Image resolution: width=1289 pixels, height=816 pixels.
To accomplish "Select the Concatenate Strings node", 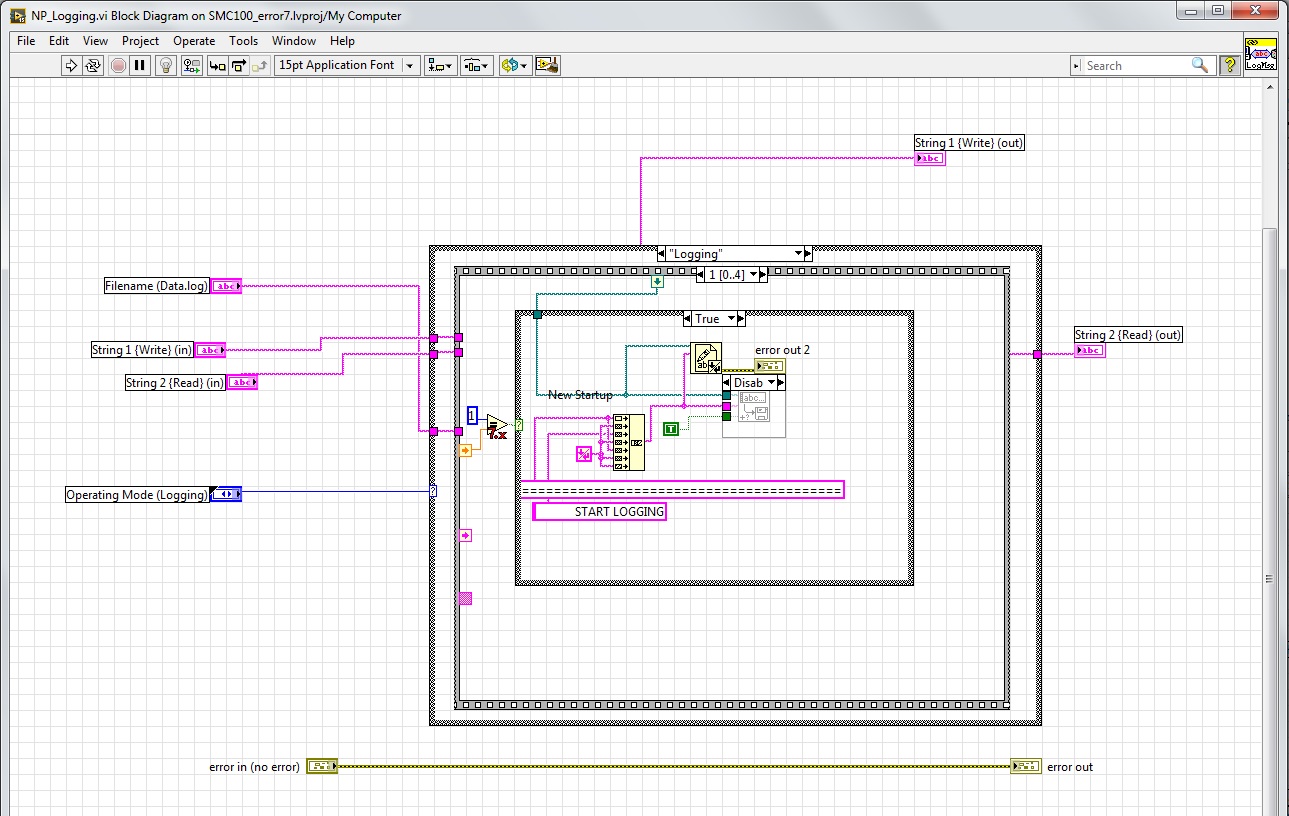I will point(629,442).
